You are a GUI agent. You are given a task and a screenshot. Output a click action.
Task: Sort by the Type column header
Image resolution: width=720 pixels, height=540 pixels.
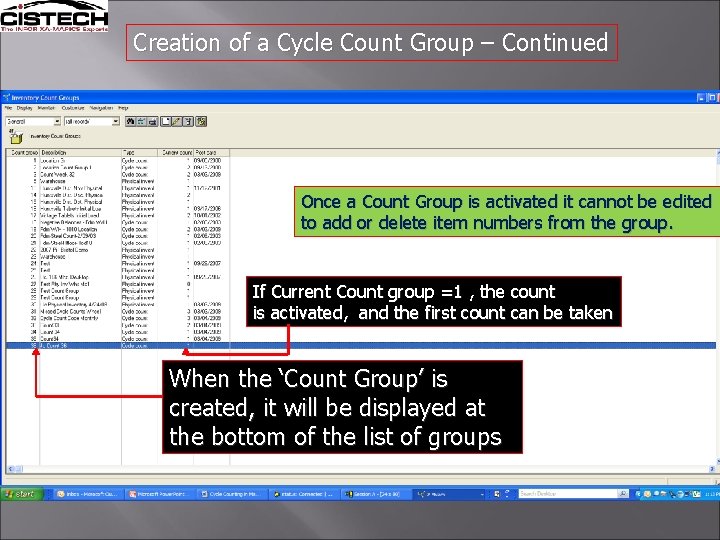pos(140,152)
